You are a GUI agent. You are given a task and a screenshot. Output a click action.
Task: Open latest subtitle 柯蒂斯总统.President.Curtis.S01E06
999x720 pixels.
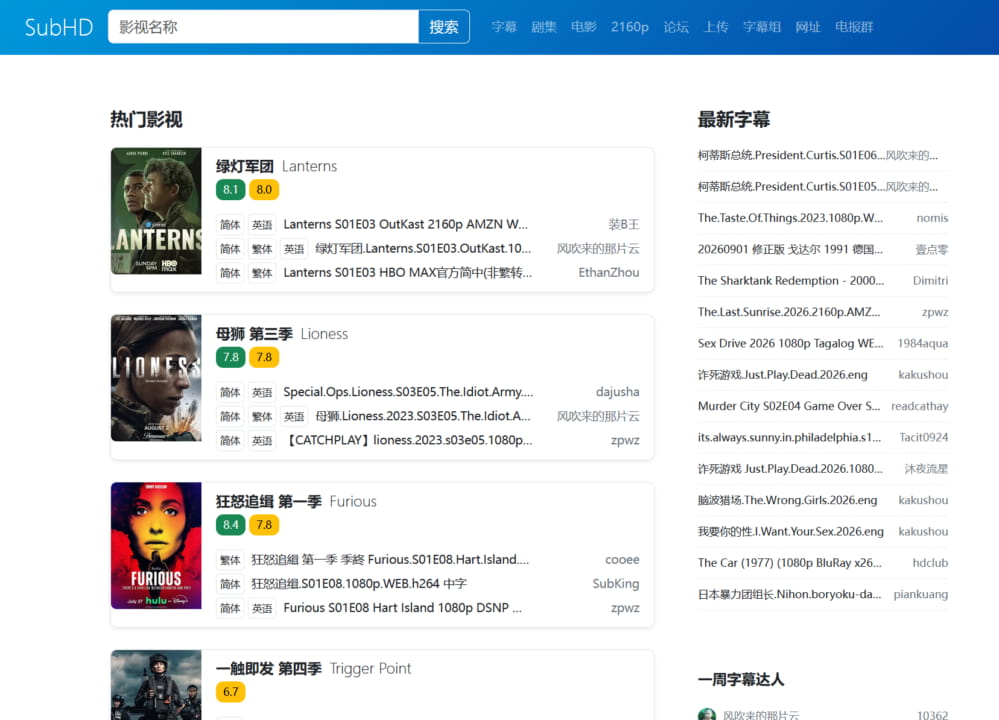click(791, 155)
